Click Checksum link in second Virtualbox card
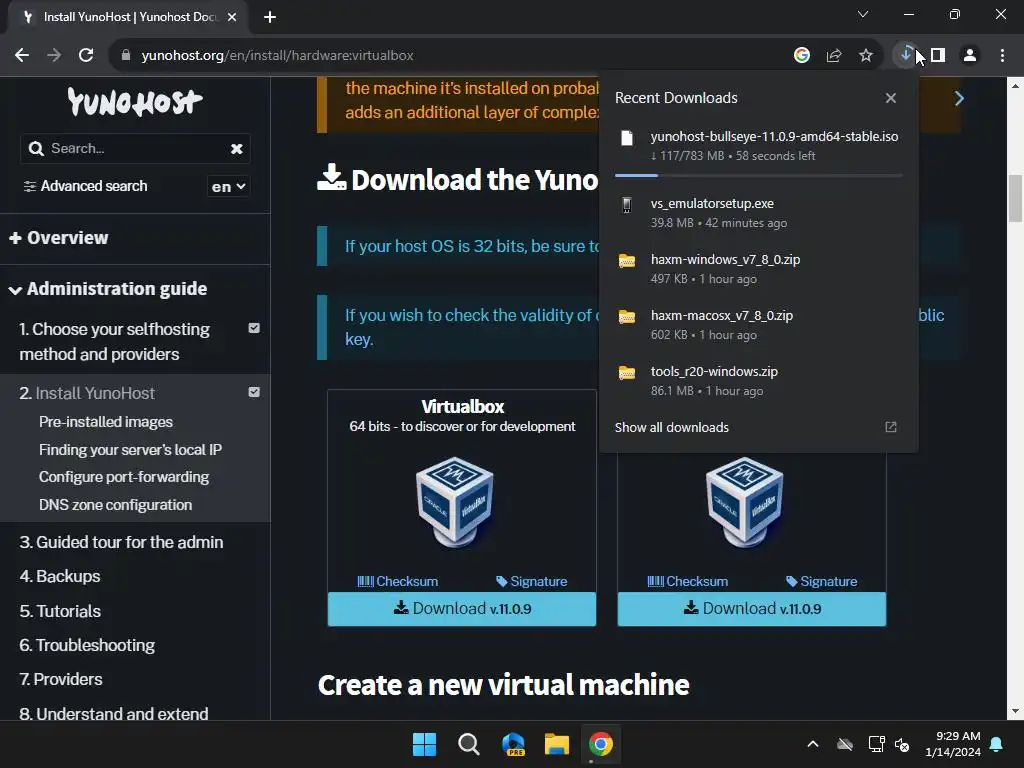Viewport: 1024px width, 768px height. (x=688, y=581)
